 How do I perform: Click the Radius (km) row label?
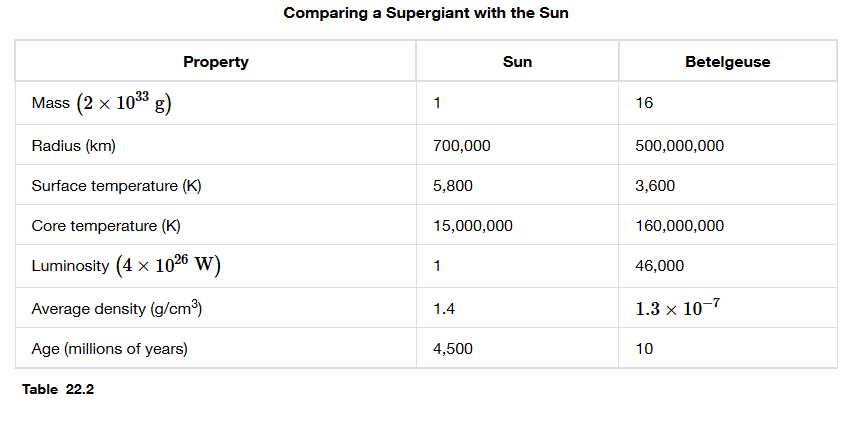[x=73, y=145]
